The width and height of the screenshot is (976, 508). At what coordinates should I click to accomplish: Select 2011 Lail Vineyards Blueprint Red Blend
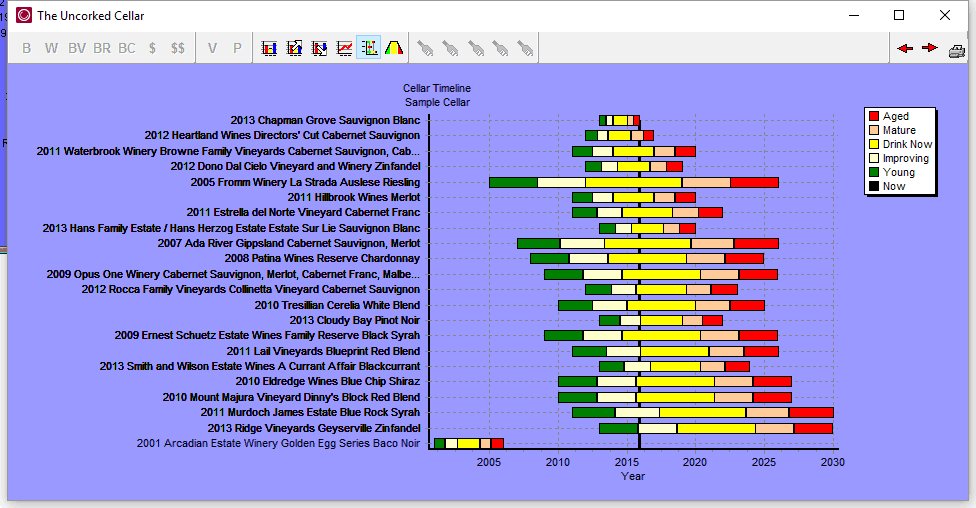[323, 352]
